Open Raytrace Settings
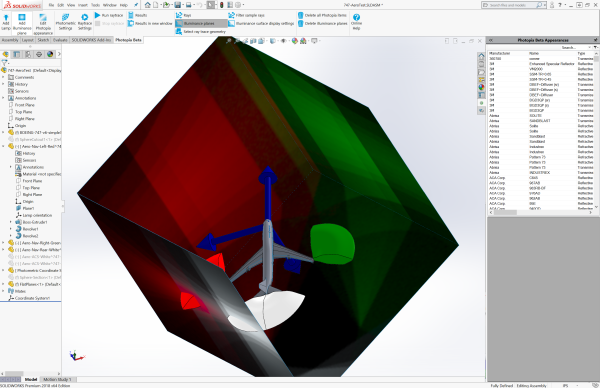This screenshot has width=600, height=388. 85,22
